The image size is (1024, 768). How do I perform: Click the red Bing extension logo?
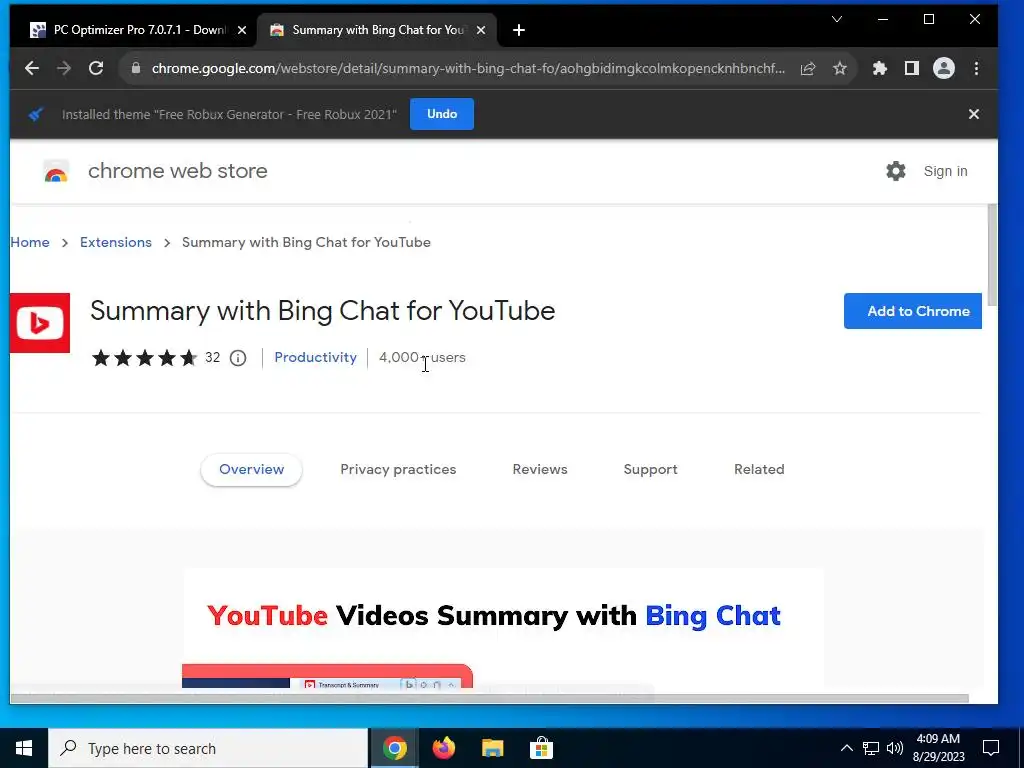point(40,323)
